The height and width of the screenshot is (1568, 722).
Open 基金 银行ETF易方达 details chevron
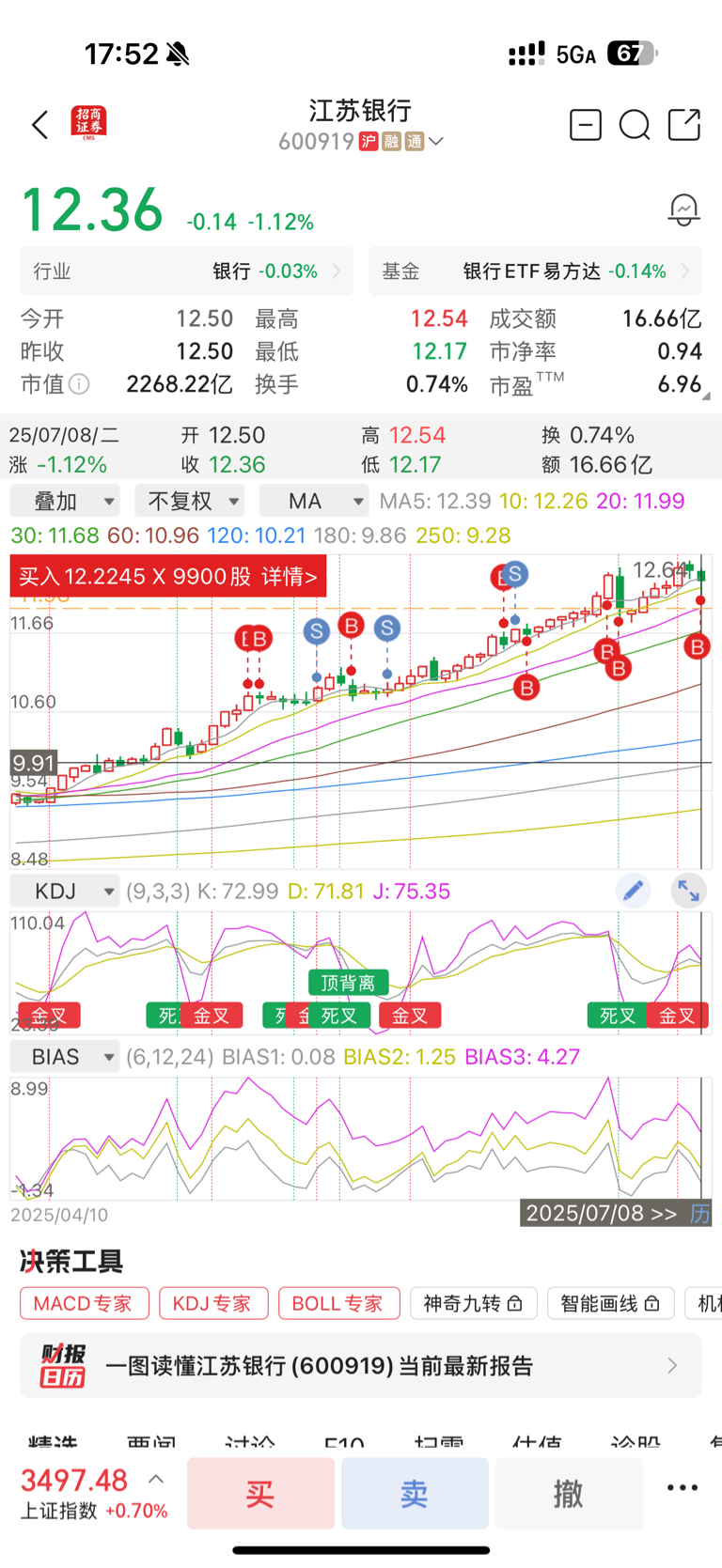click(x=685, y=272)
